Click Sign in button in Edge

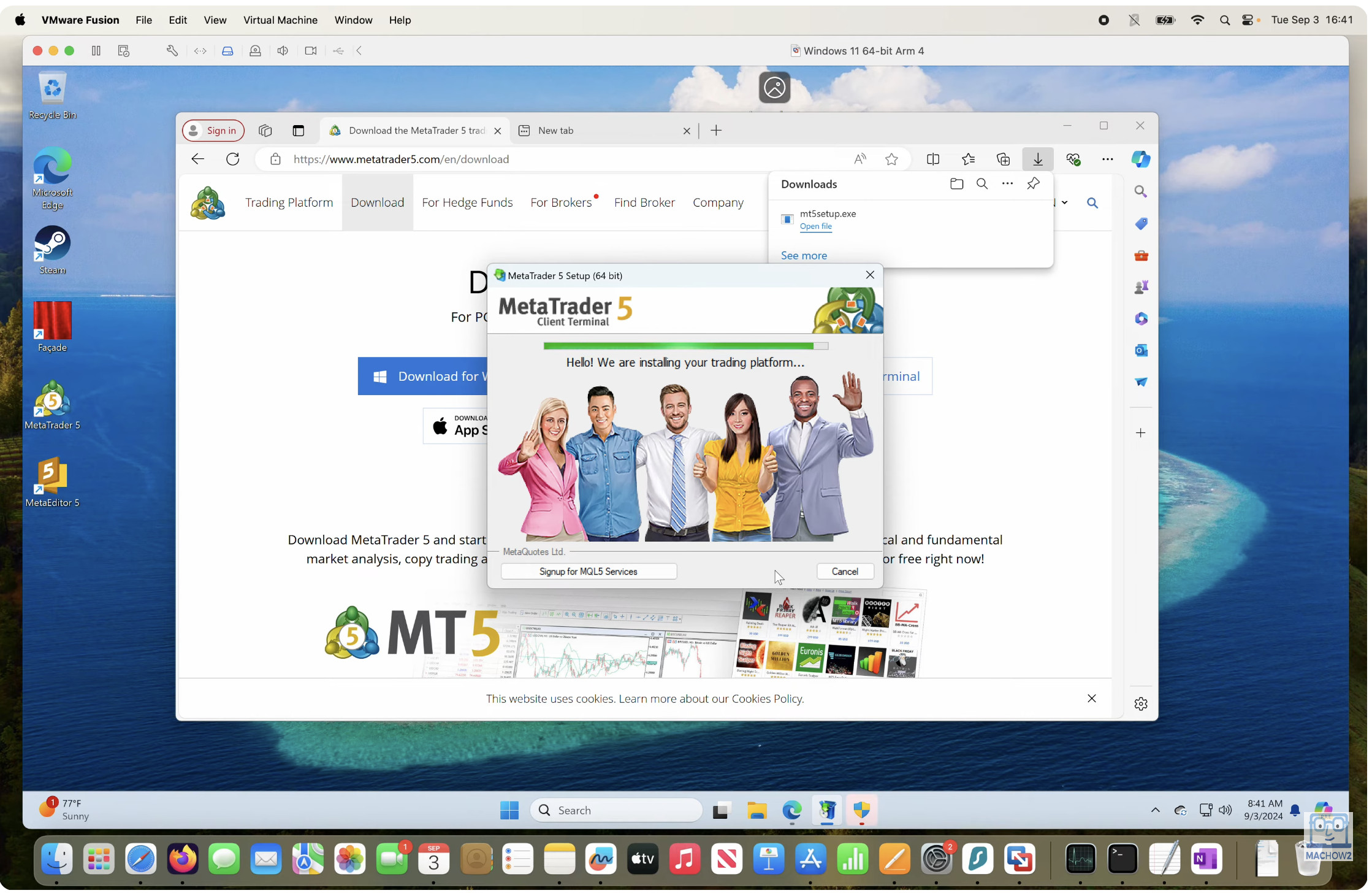[214, 131]
